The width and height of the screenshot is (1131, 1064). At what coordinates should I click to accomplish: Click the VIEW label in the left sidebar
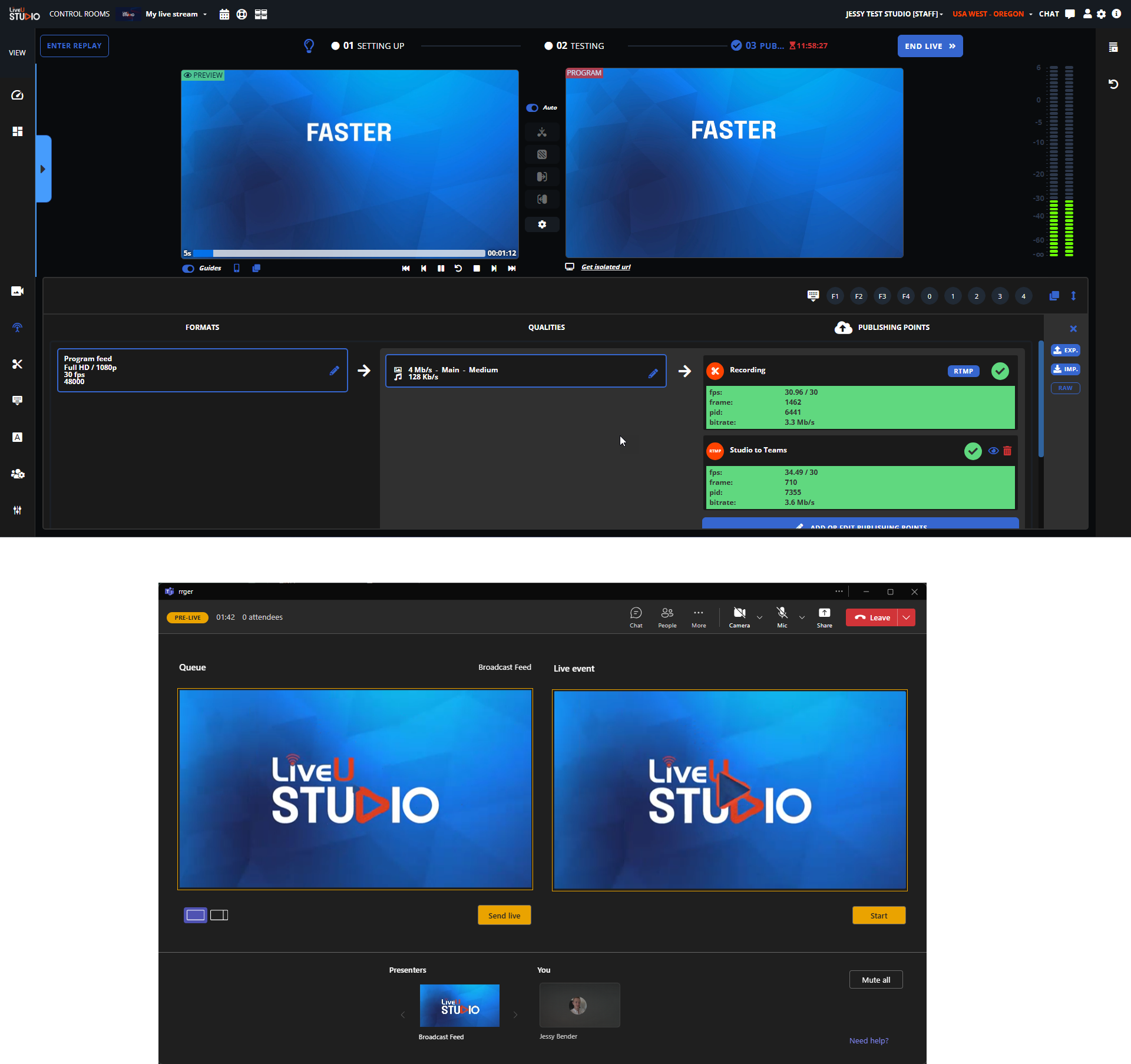pos(17,53)
